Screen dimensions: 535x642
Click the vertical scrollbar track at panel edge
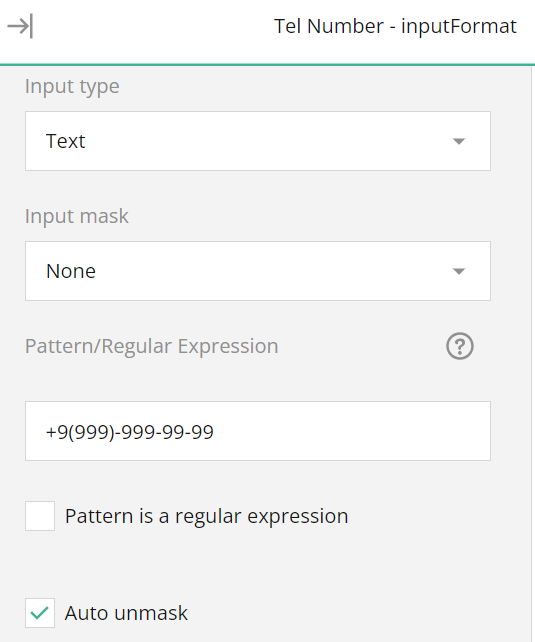pos(533,352)
